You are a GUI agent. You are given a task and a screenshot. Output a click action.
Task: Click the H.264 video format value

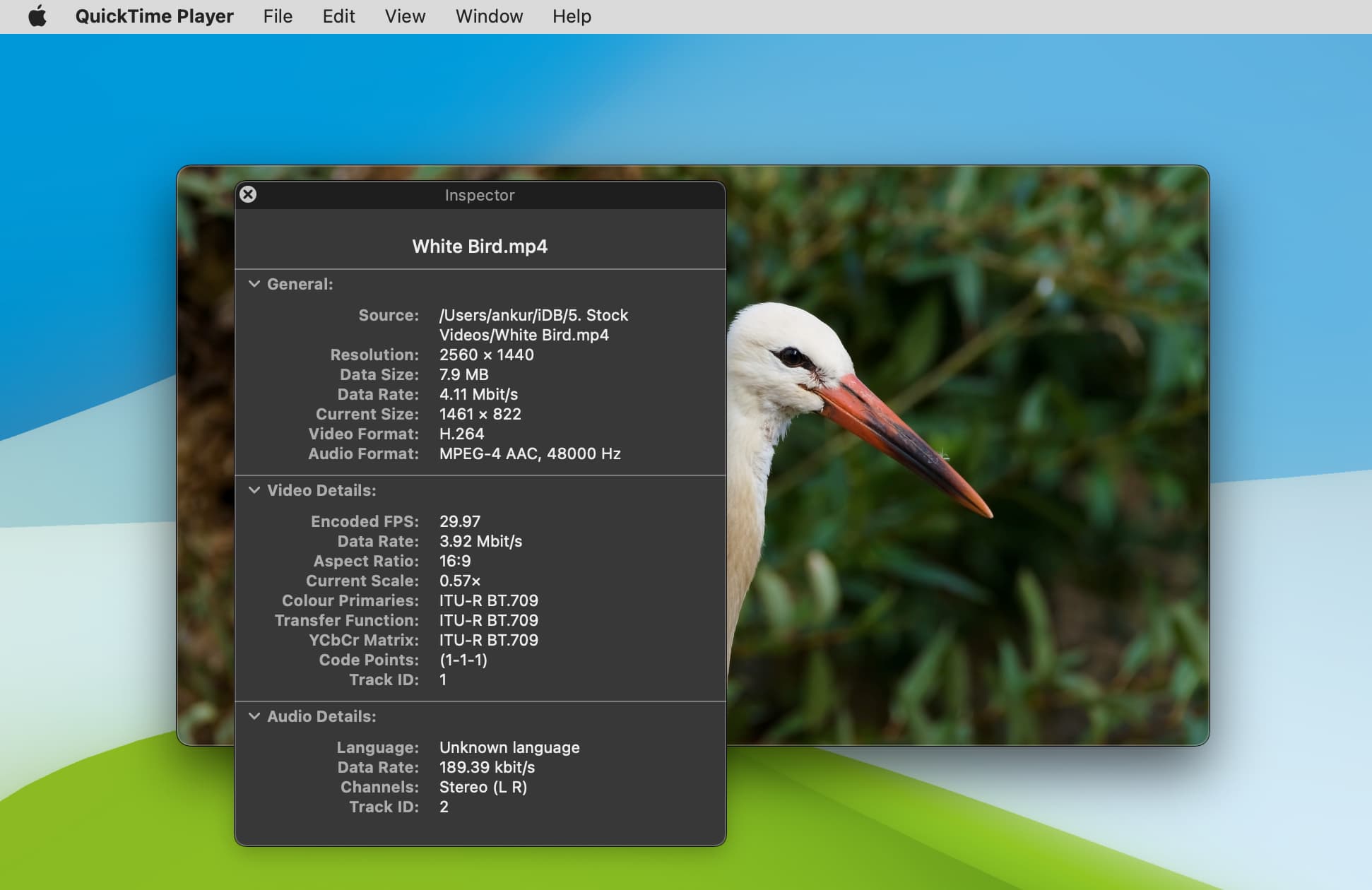462,434
